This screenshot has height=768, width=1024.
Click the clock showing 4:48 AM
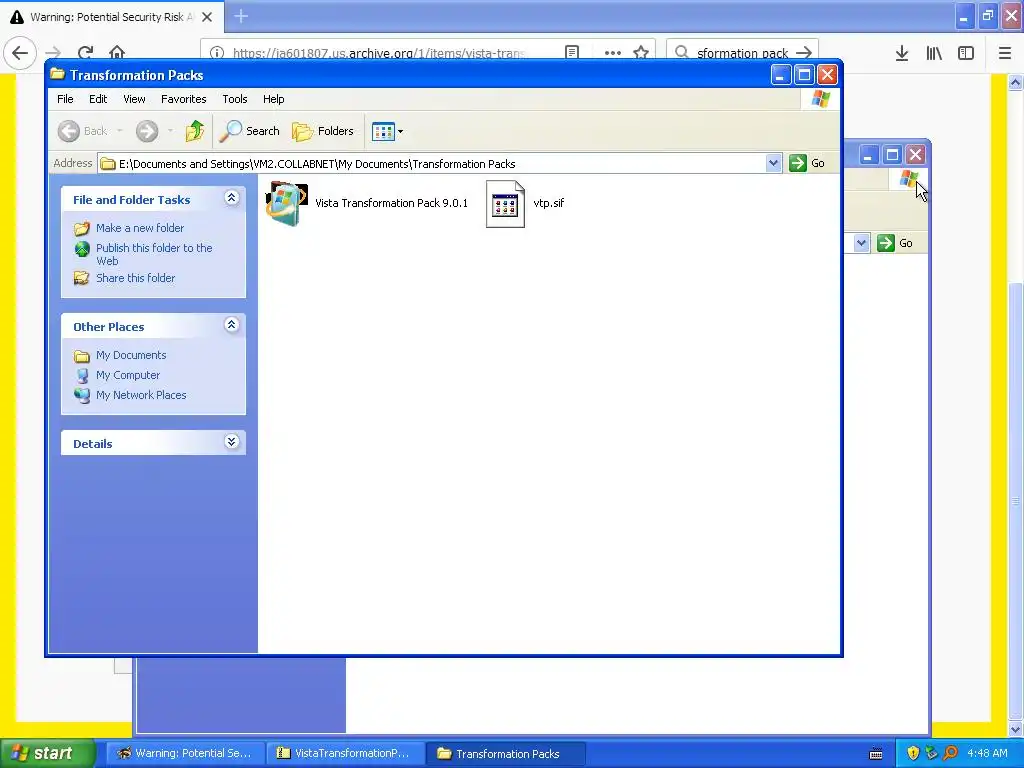[x=987, y=753]
